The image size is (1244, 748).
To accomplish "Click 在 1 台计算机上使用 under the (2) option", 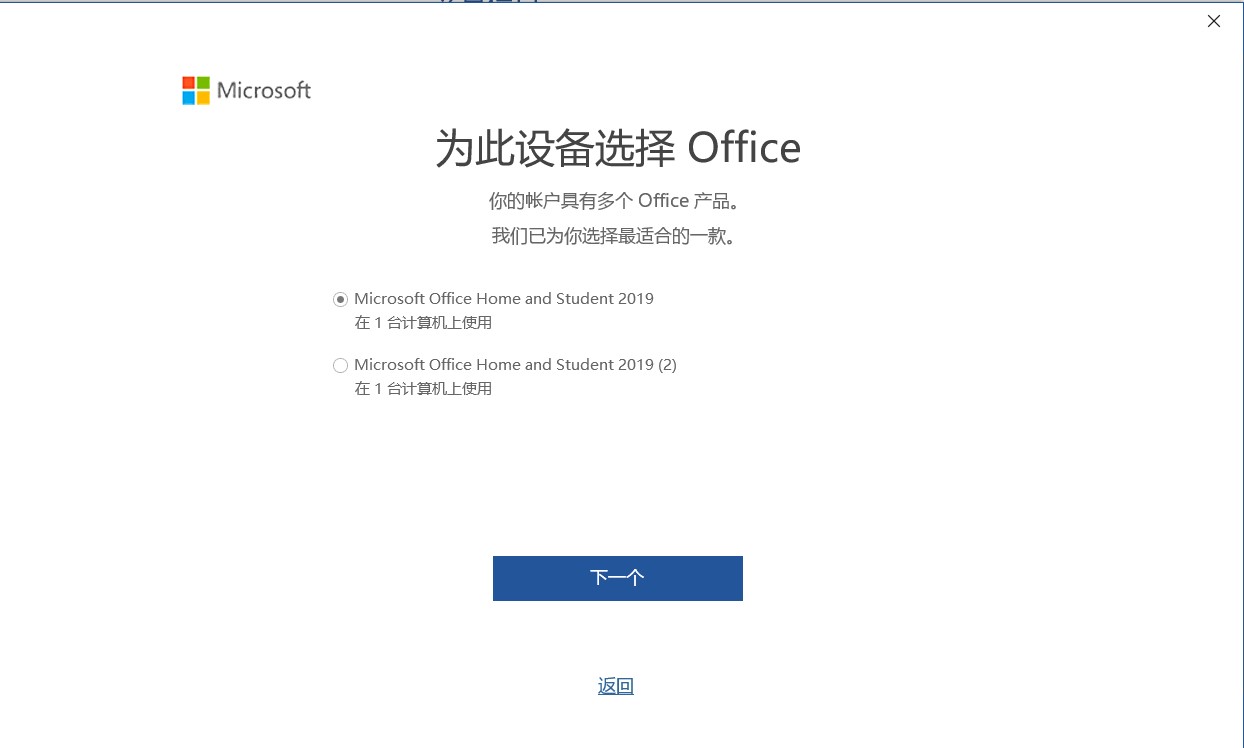I will coord(423,389).
